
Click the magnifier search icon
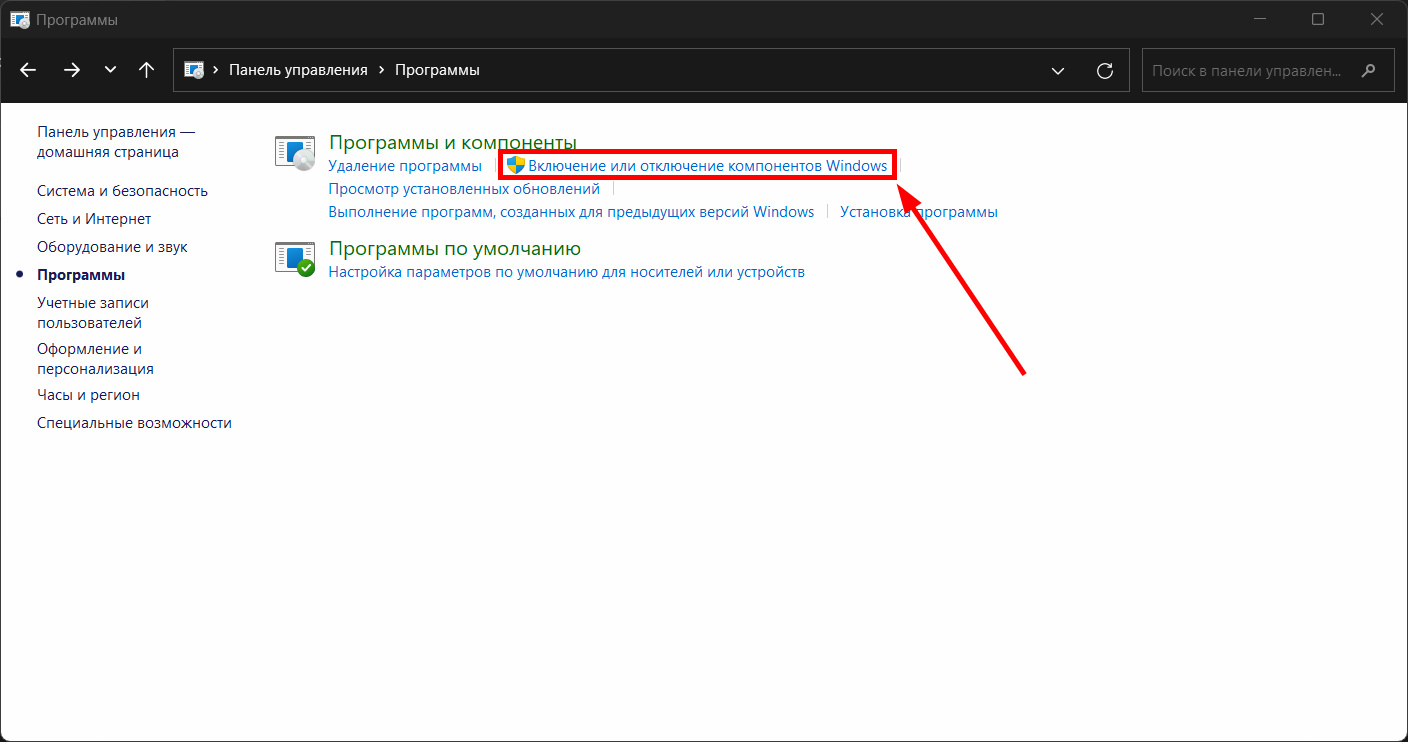(1369, 70)
